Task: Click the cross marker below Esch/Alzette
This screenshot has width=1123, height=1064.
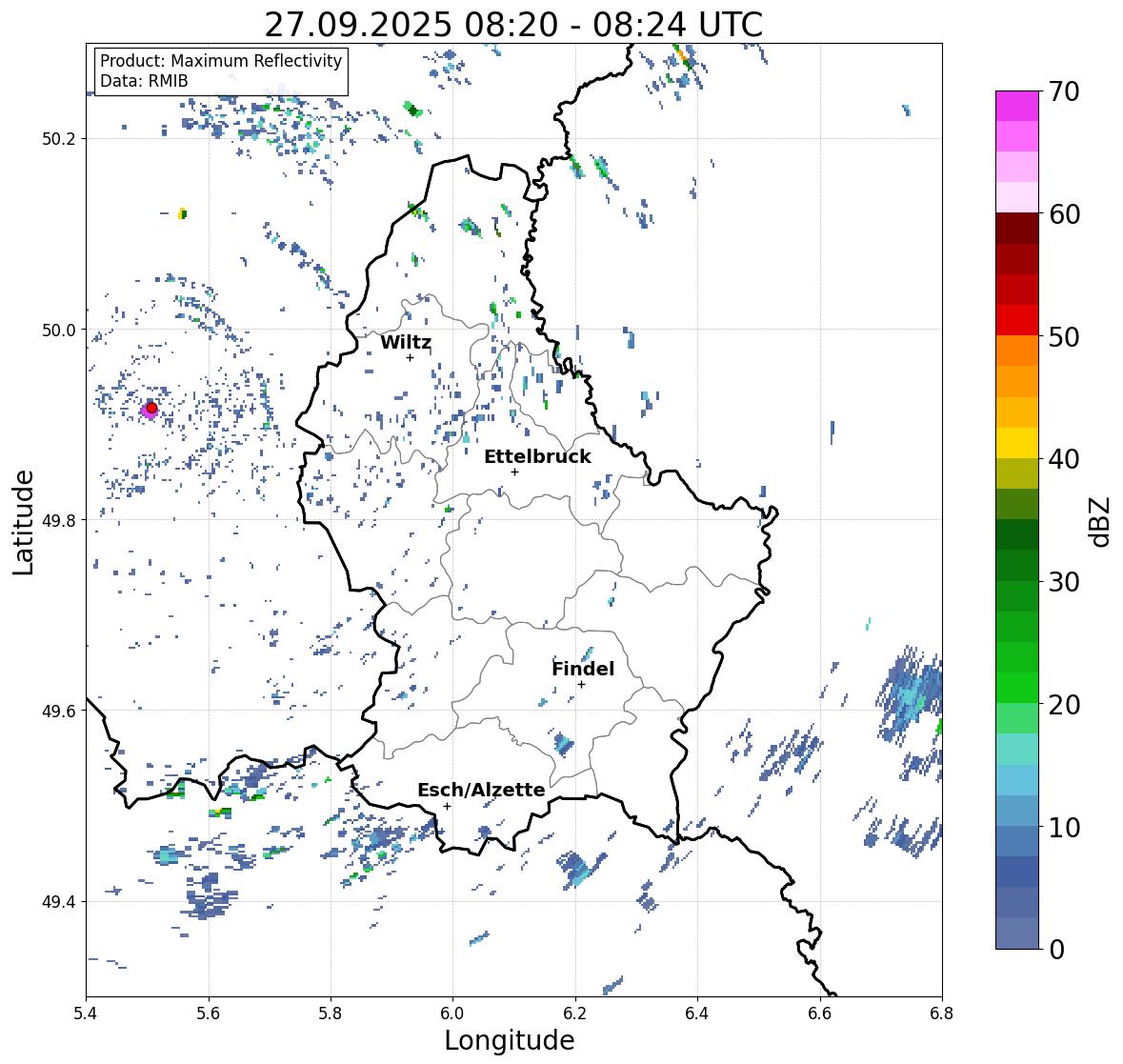Action: tap(447, 806)
